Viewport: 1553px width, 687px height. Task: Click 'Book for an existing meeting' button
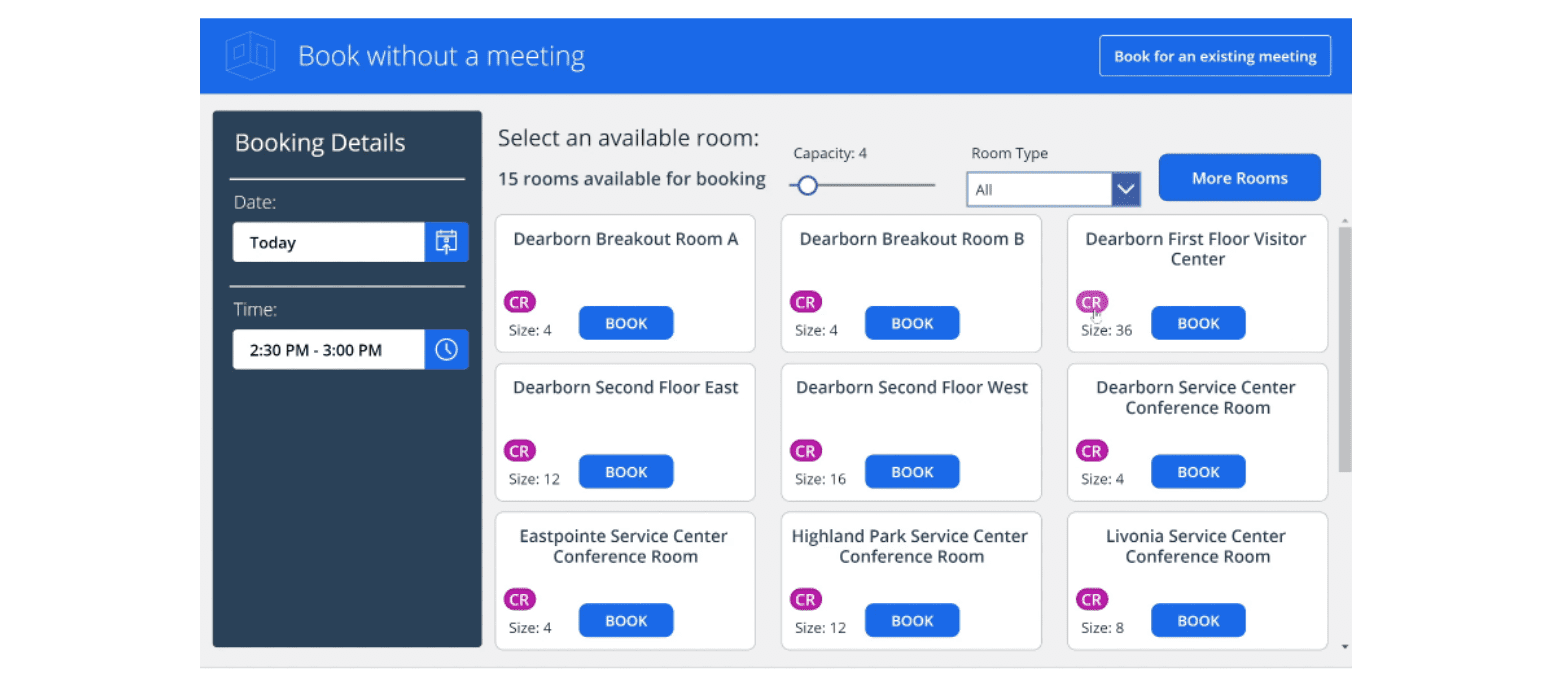coord(1214,56)
